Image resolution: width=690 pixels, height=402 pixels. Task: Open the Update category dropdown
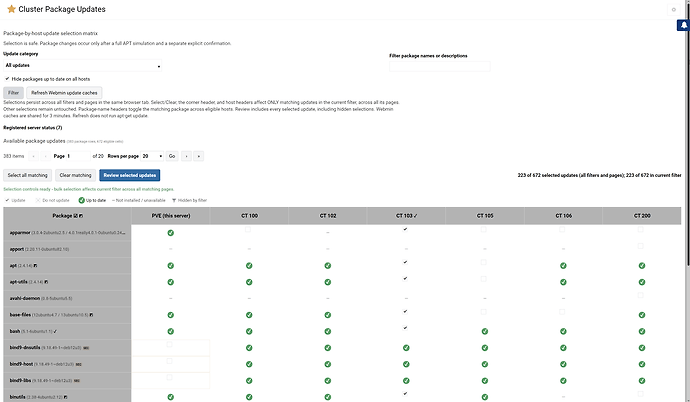click(x=82, y=66)
